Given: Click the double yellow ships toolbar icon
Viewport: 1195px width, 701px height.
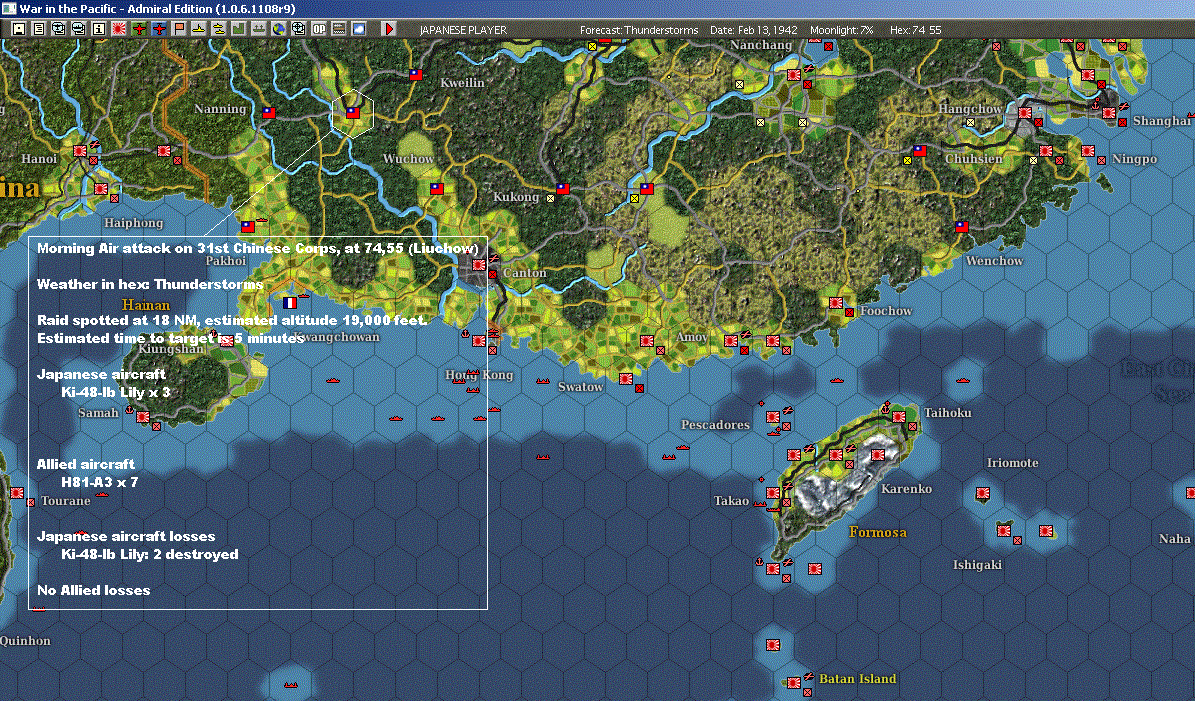Looking at the screenshot, I should pyautogui.click(x=219, y=29).
